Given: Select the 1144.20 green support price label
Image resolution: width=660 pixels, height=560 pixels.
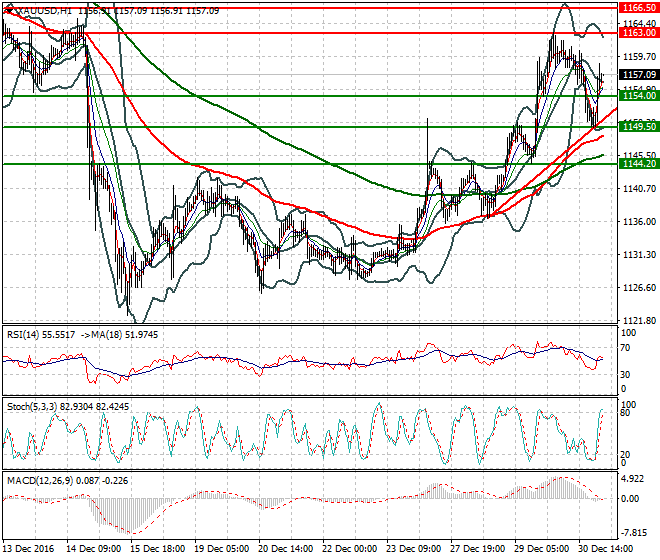Looking at the screenshot, I should pos(639,164).
